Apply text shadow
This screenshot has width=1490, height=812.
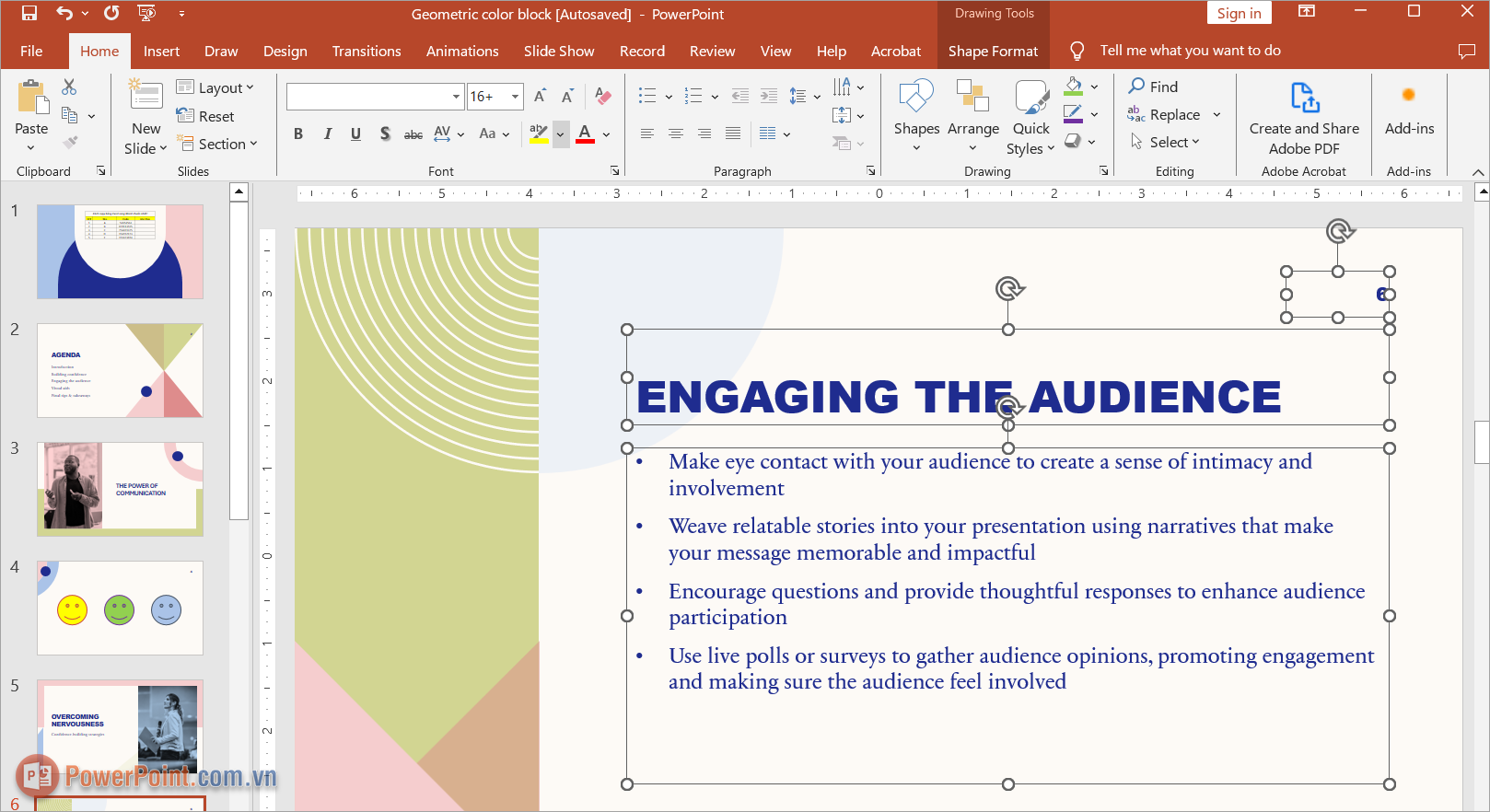click(385, 133)
